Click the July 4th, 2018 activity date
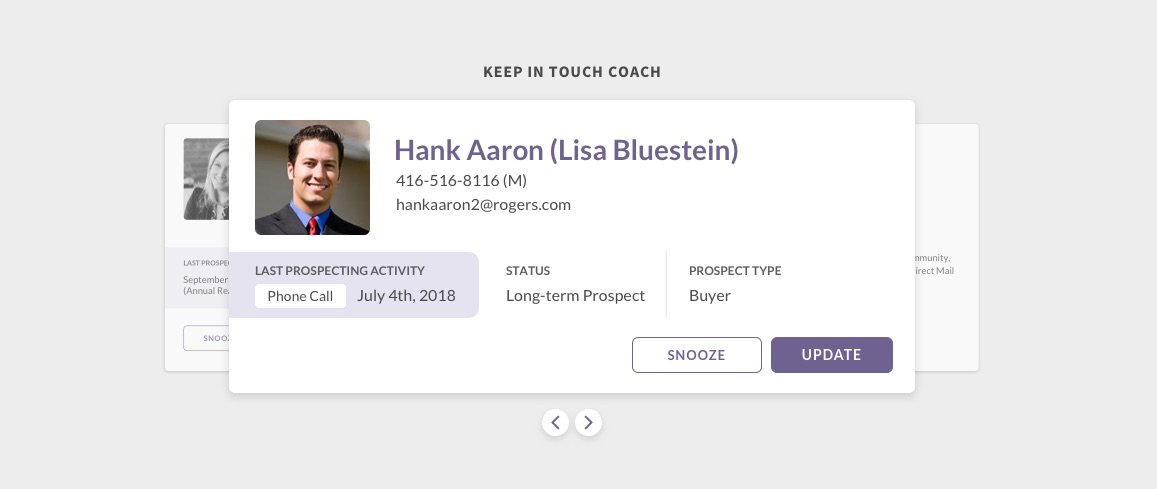1157x489 pixels. tap(406, 296)
